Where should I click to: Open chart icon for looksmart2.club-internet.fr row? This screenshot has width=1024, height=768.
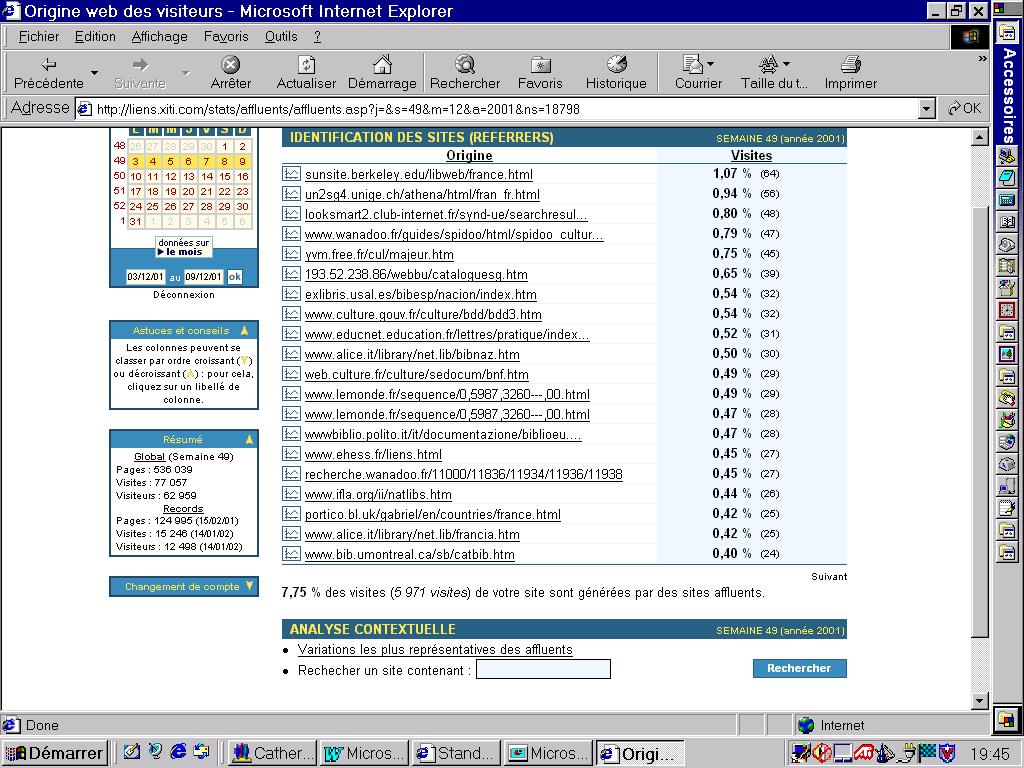click(291, 214)
